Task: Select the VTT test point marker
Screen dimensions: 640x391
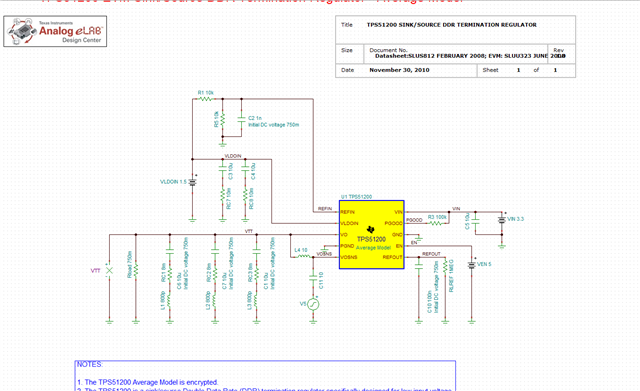Action: (109, 270)
